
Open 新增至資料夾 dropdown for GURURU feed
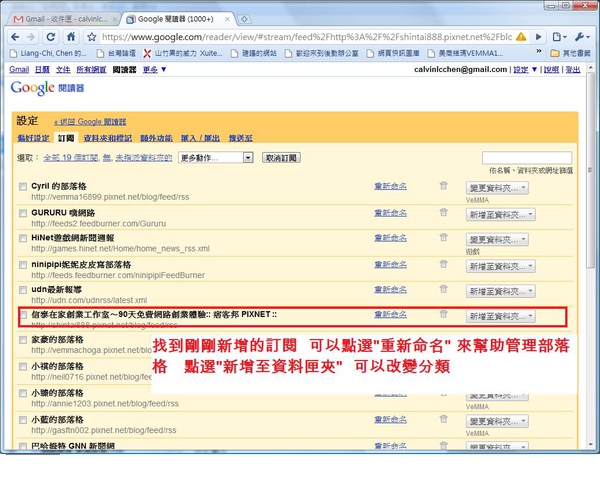point(500,213)
